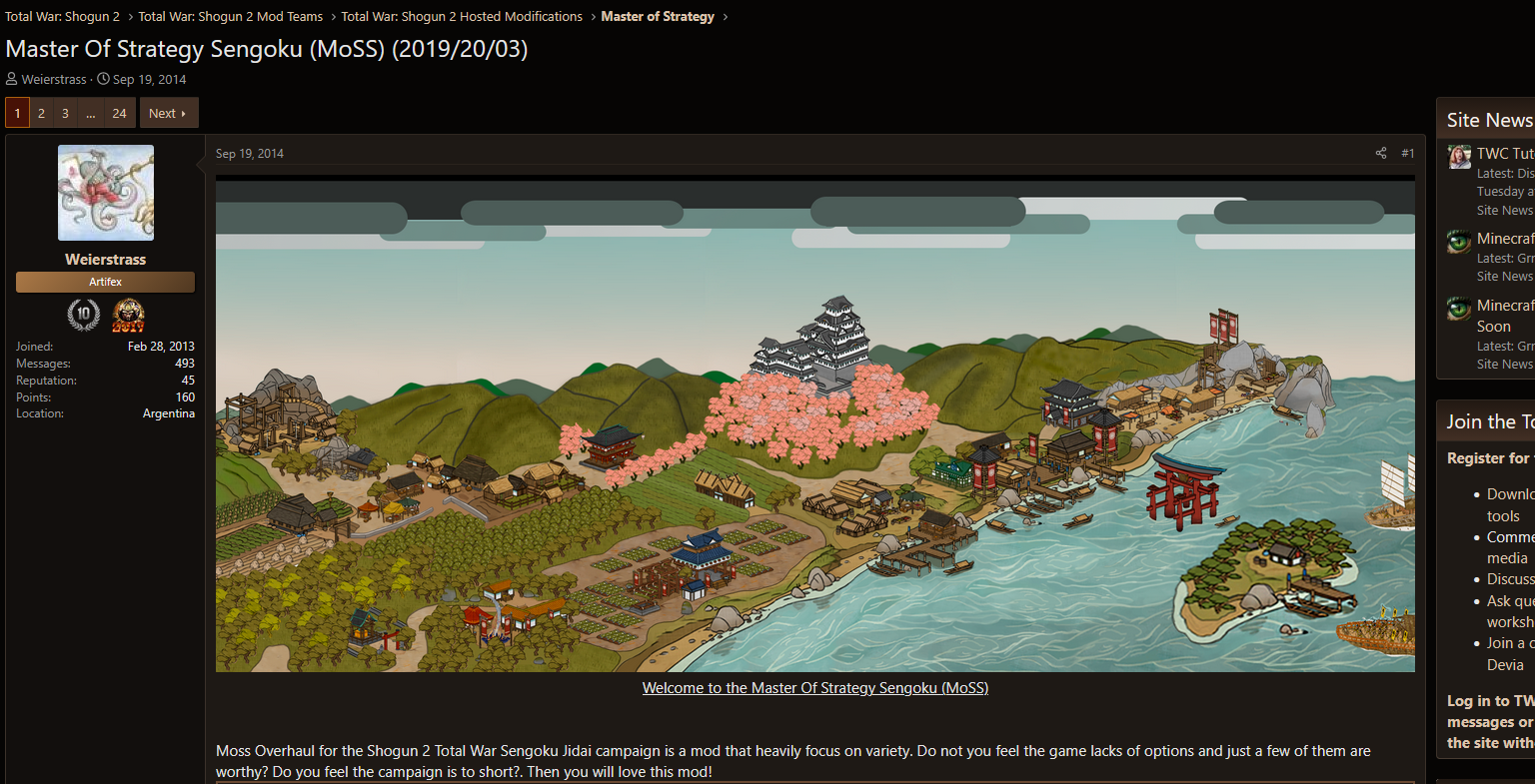Click the 2019 award badge icon
Image resolution: width=1535 pixels, height=784 pixels.
point(128,316)
